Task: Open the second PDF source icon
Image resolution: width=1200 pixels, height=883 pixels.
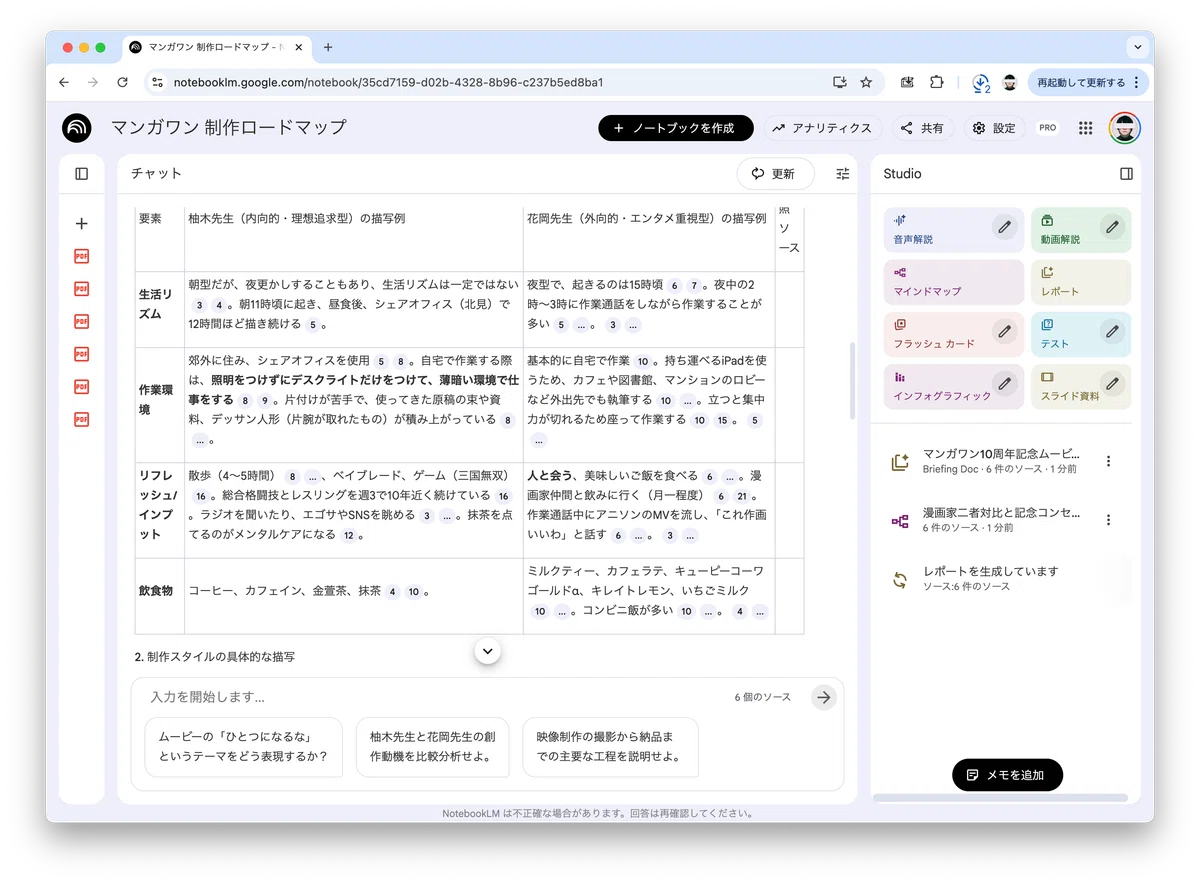Action: 82,289
